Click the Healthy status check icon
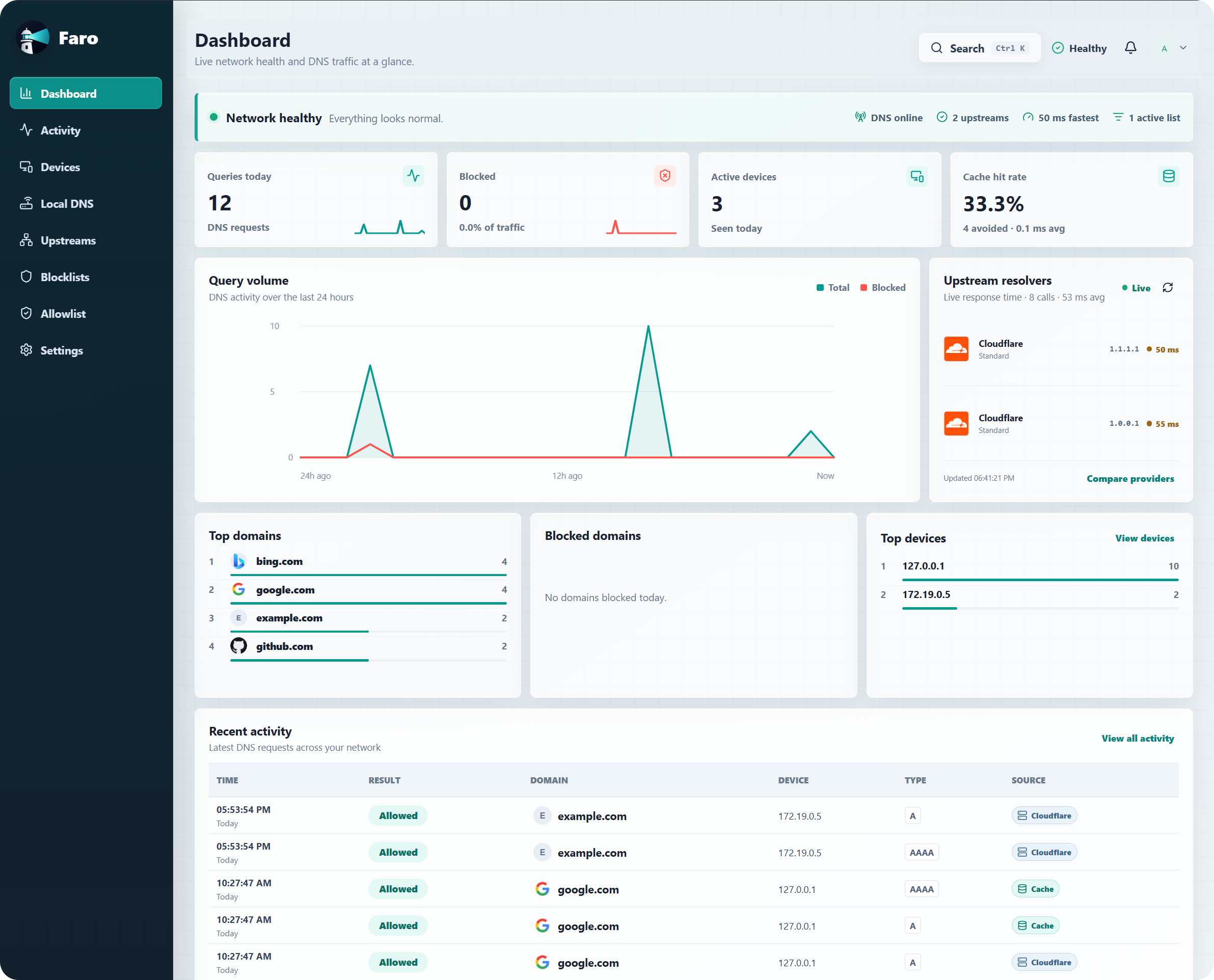The width and height of the screenshot is (1214, 980). click(1058, 48)
